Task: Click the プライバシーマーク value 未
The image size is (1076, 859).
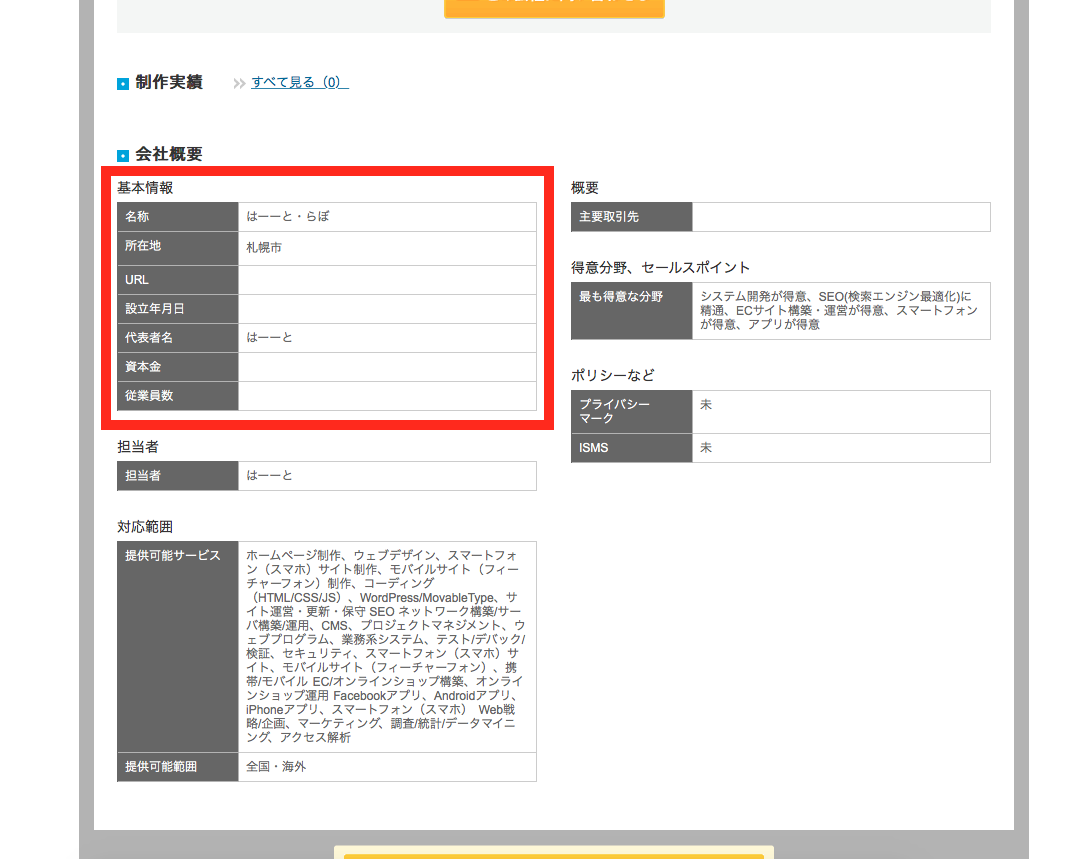Action: click(706, 405)
